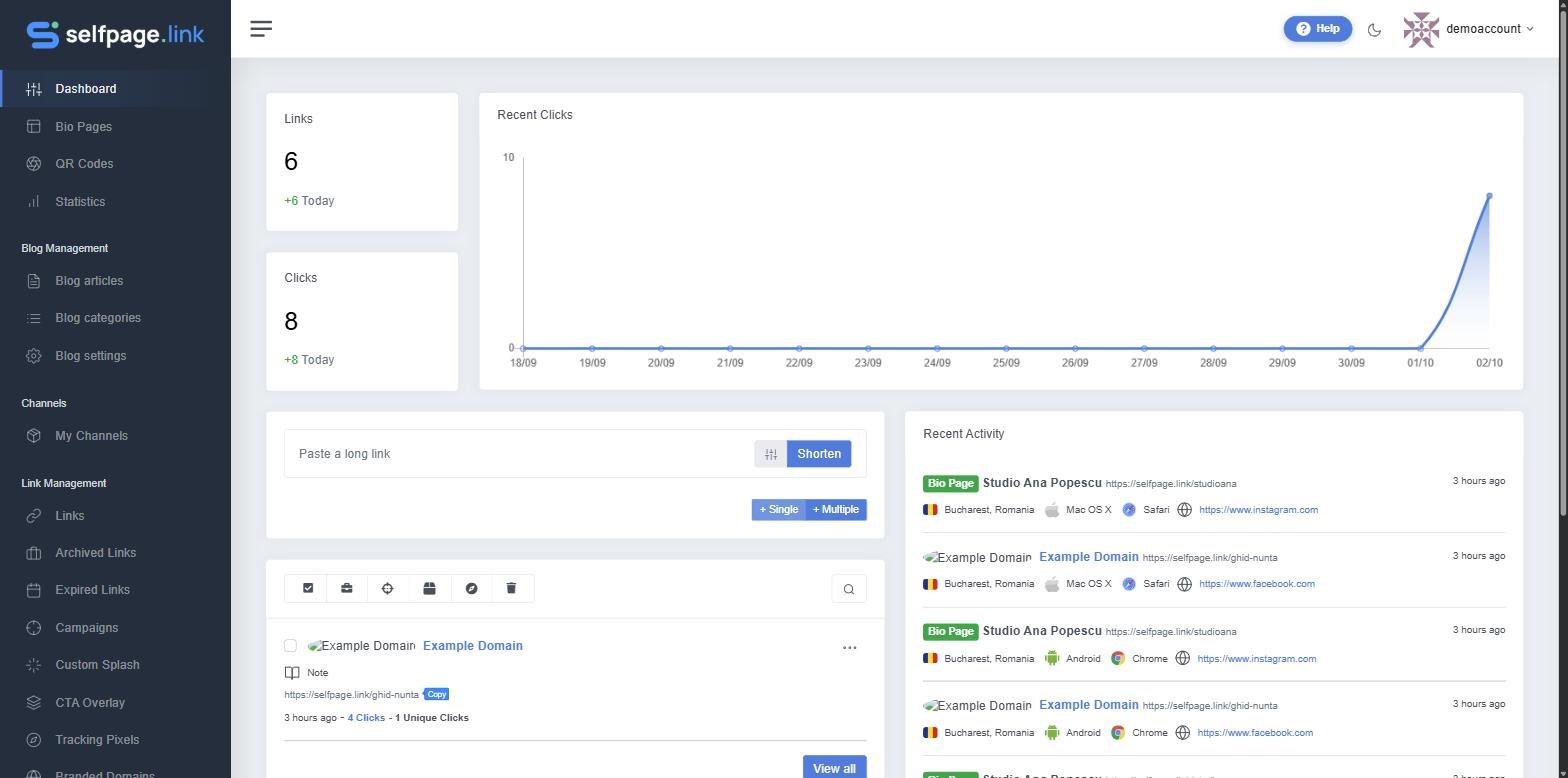
Task: Click the briefcase toolbar icon
Action: click(347, 589)
